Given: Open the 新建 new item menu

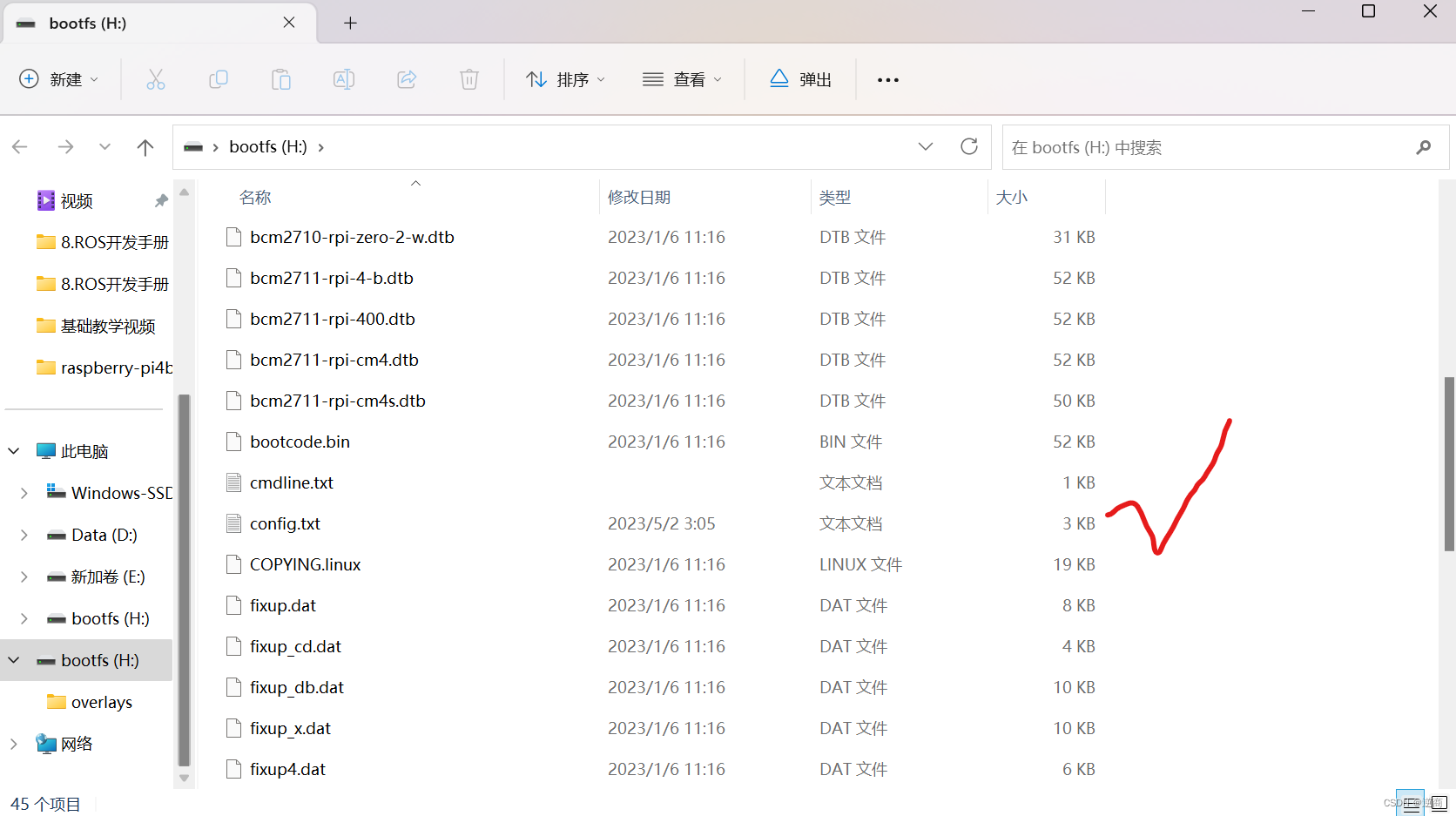Looking at the screenshot, I should pyautogui.click(x=58, y=78).
